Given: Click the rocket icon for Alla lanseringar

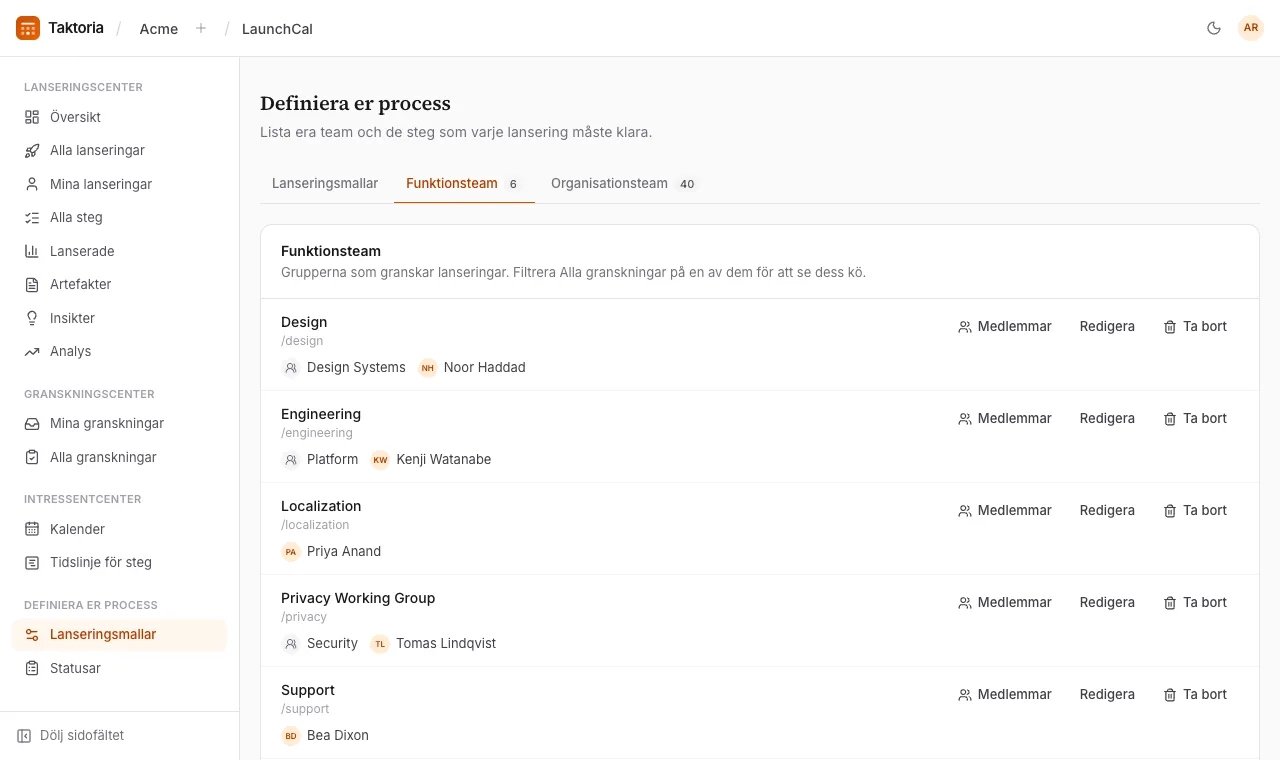Looking at the screenshot, I should click(x=32, y=151).
